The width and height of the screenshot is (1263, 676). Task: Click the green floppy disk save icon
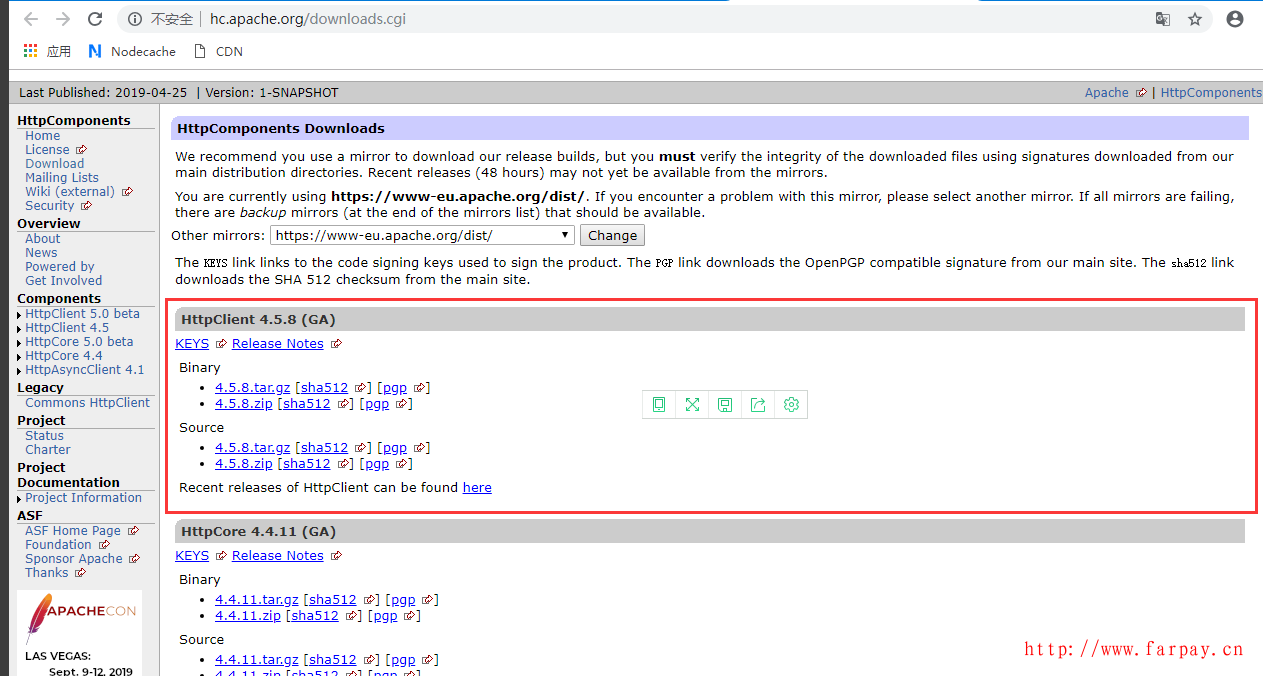[725, 405]
